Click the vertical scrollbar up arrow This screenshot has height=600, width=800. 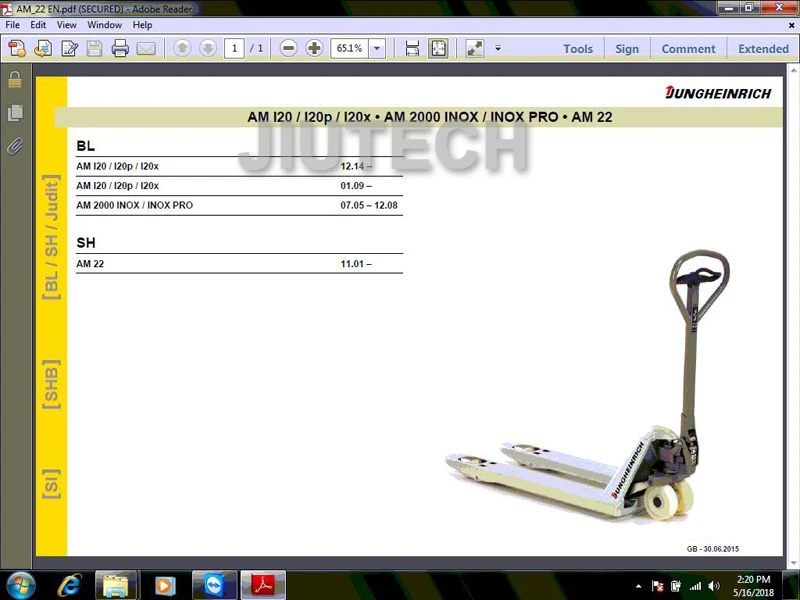coord(794,70)
